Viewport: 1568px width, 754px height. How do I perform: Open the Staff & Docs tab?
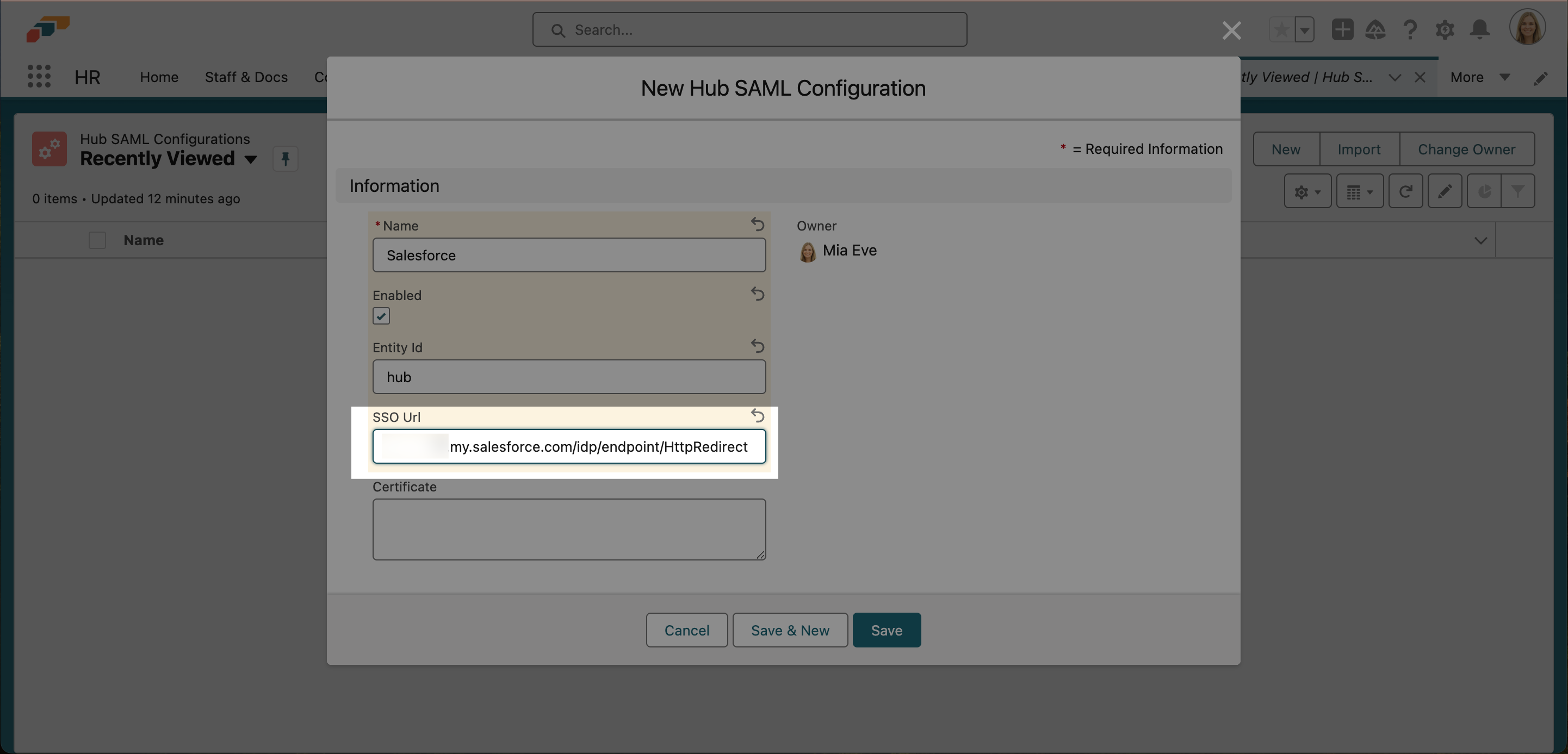pyautogui.click(x=246, y=77)
